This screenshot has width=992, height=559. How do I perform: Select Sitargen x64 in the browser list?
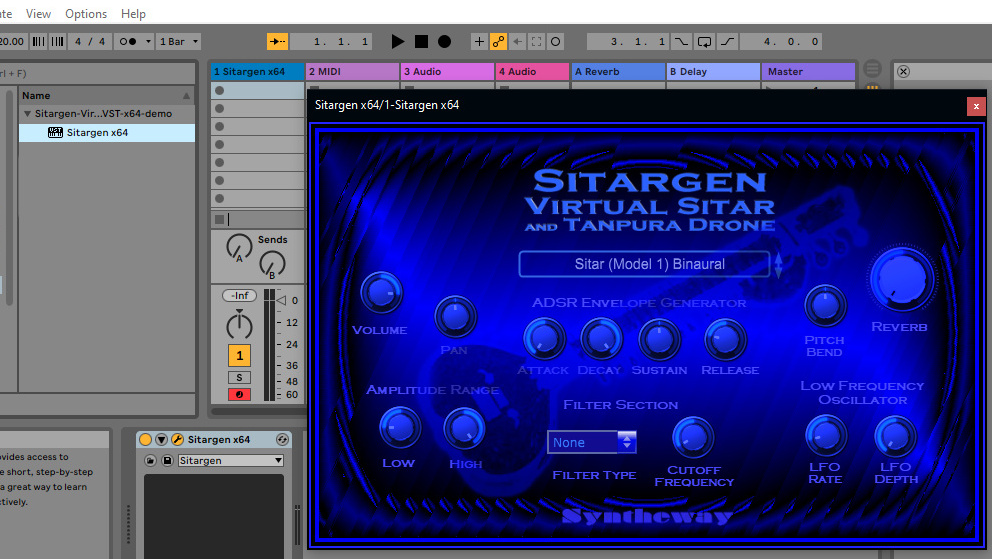(x=107, y=133)
